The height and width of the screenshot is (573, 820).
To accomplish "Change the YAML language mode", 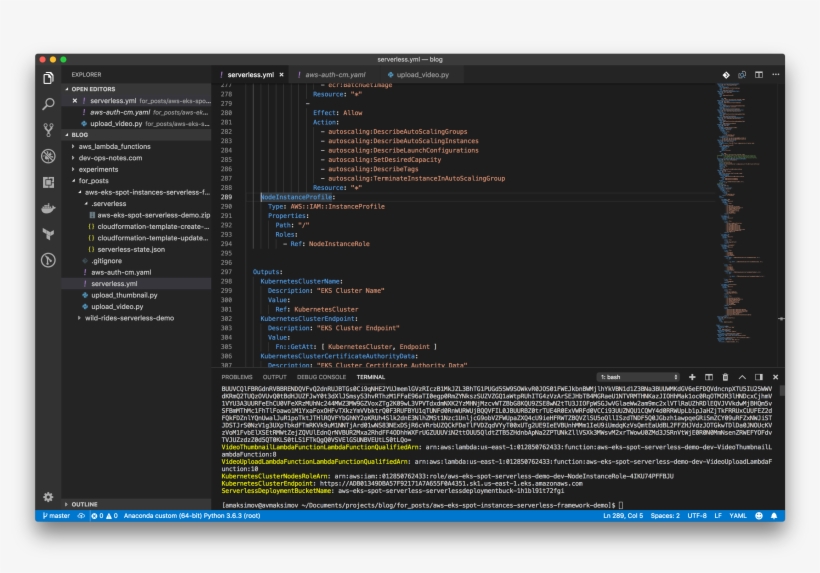I will tap(738, 515).
